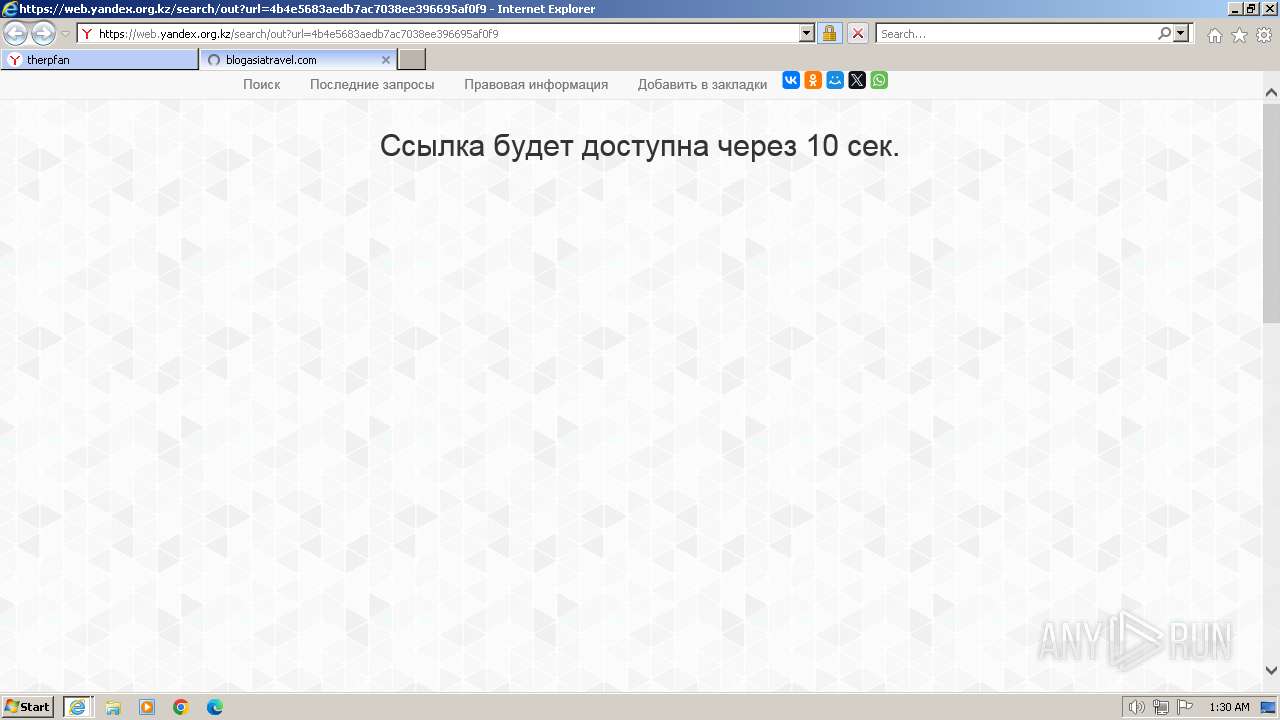The width and height of the screenshot is (1280, 720).
Task: Click the browser Search box
Action: click(1015, 34)
